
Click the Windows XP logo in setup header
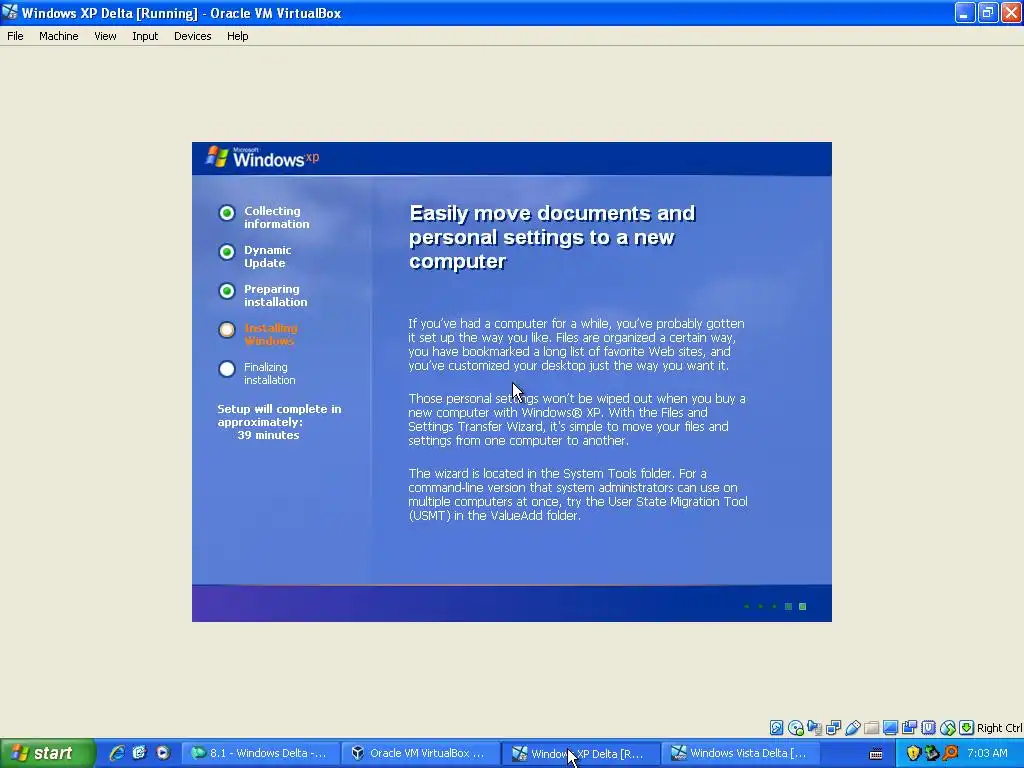coord(263,157)
